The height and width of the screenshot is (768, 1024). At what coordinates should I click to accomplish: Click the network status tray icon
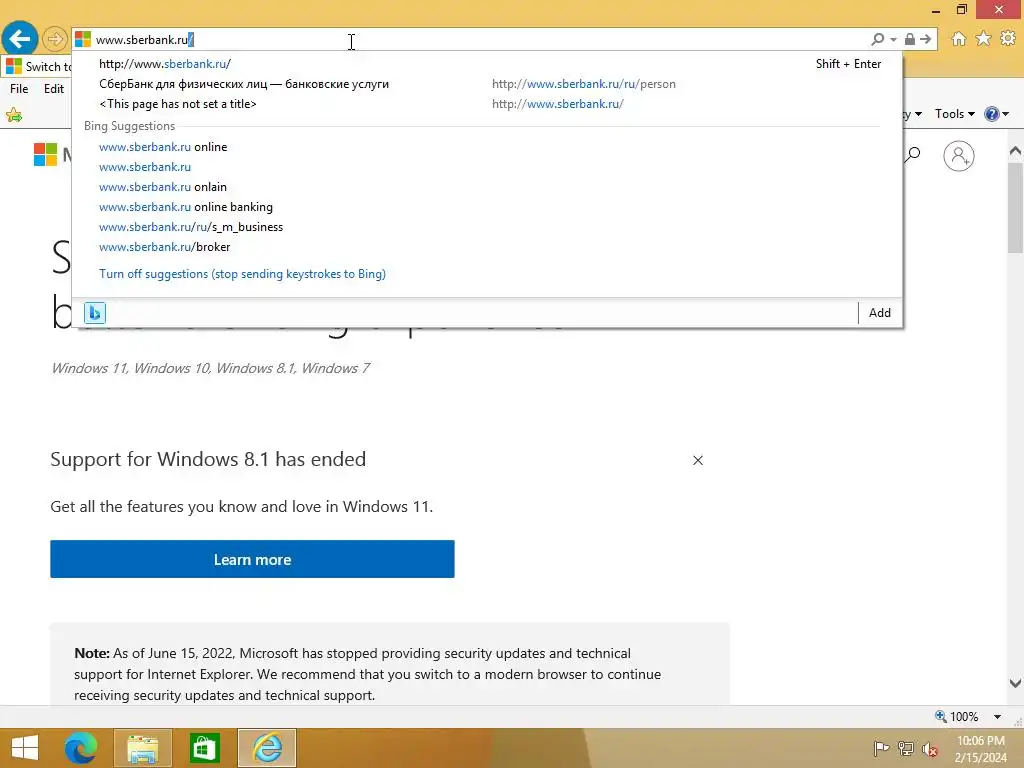(905, 748)
